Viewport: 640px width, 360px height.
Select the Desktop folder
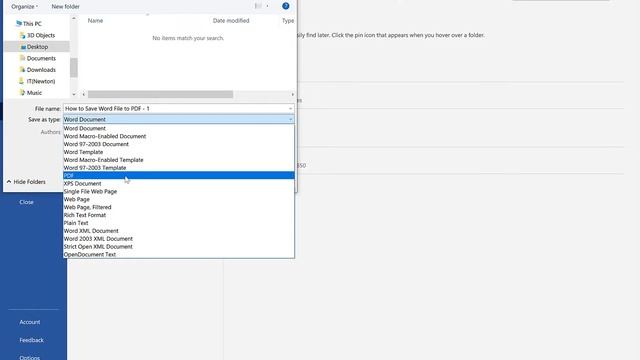(38, 47)
